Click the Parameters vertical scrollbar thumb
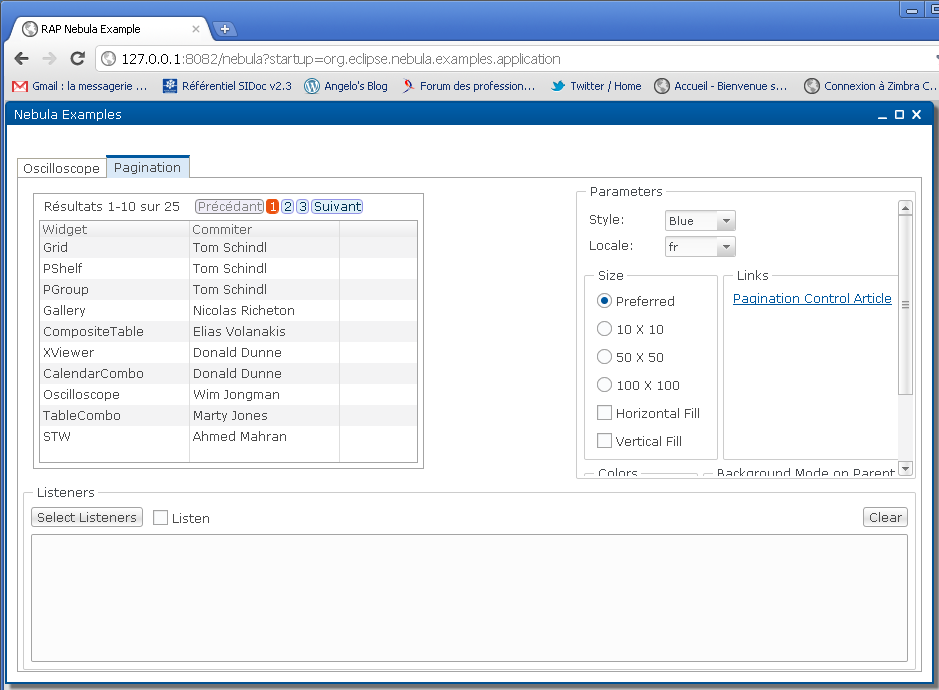Viewport: 939px width, 690px height. 905,304
